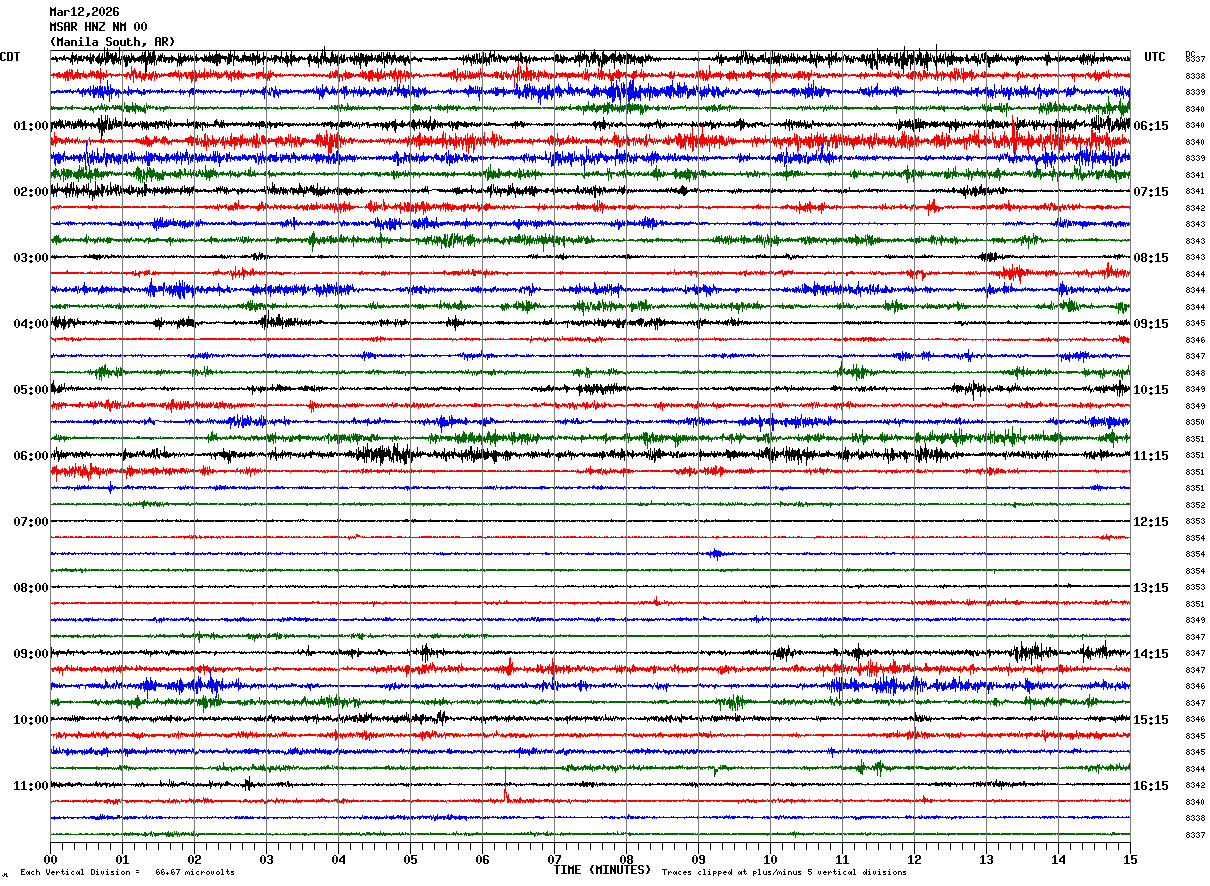
Task: Click the 16:15 UTC time label
Action: pyautogui.click(x=1152, y=786)
